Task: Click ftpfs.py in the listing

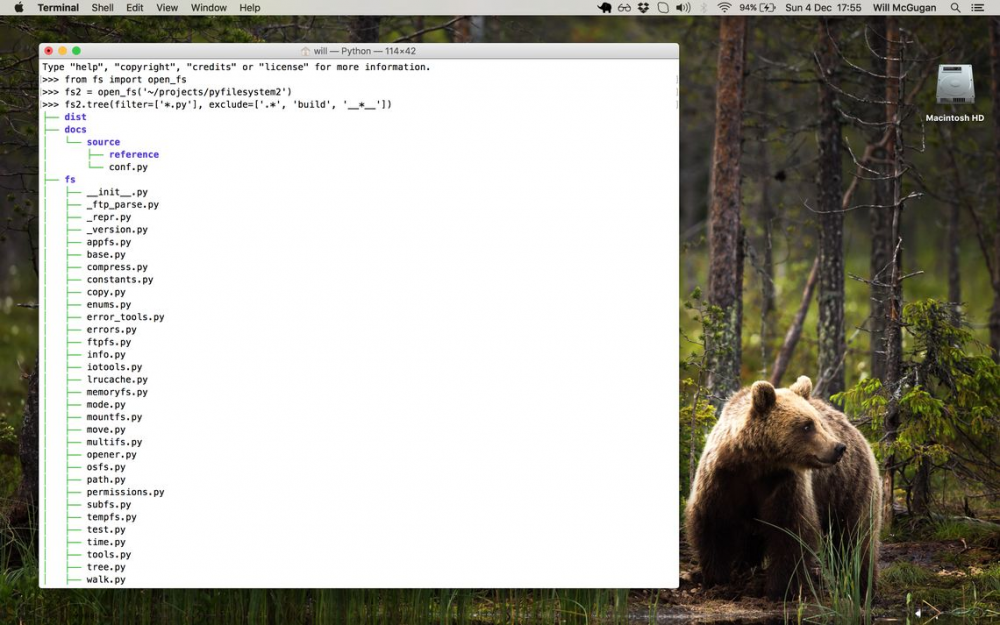Action: 109,342
